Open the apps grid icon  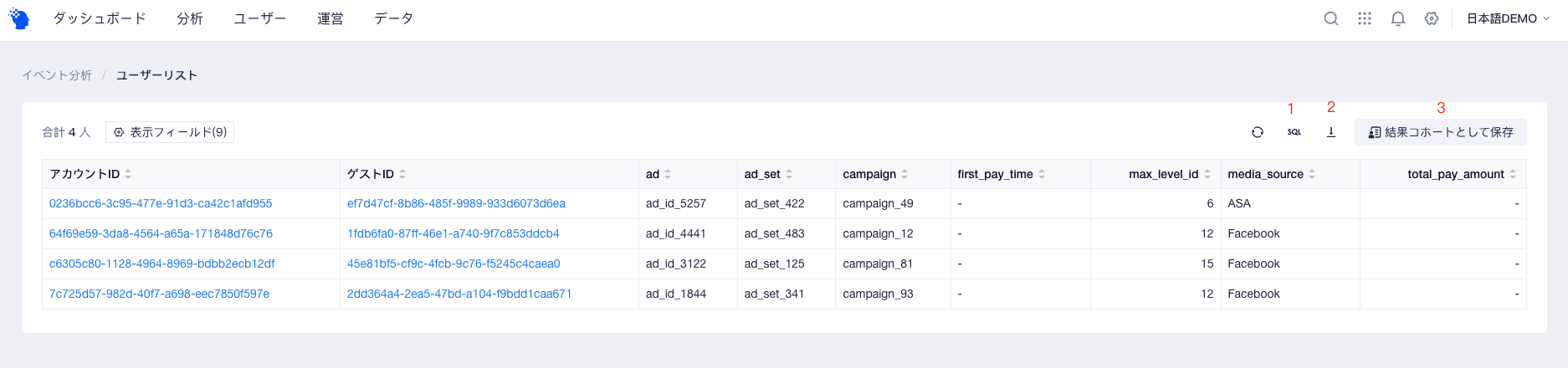click(1365, 18)
